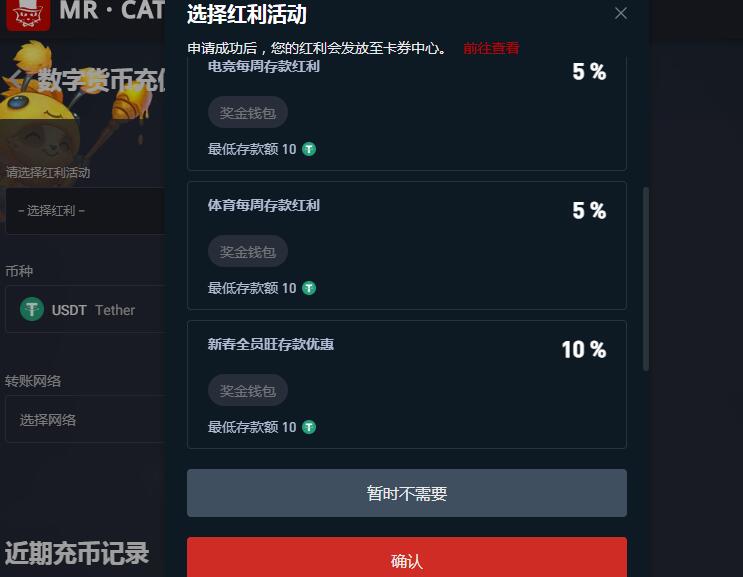743x577 pixels.
Task: Click 奖金钱包 tag in New Year bonus card
Action: pos(248,390)
